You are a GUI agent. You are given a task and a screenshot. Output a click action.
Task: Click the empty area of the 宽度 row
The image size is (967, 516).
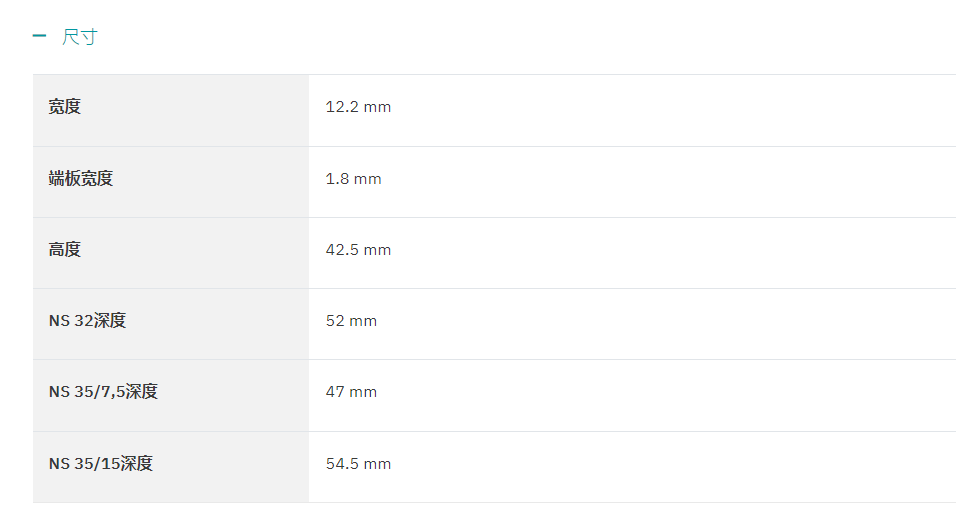672,110
